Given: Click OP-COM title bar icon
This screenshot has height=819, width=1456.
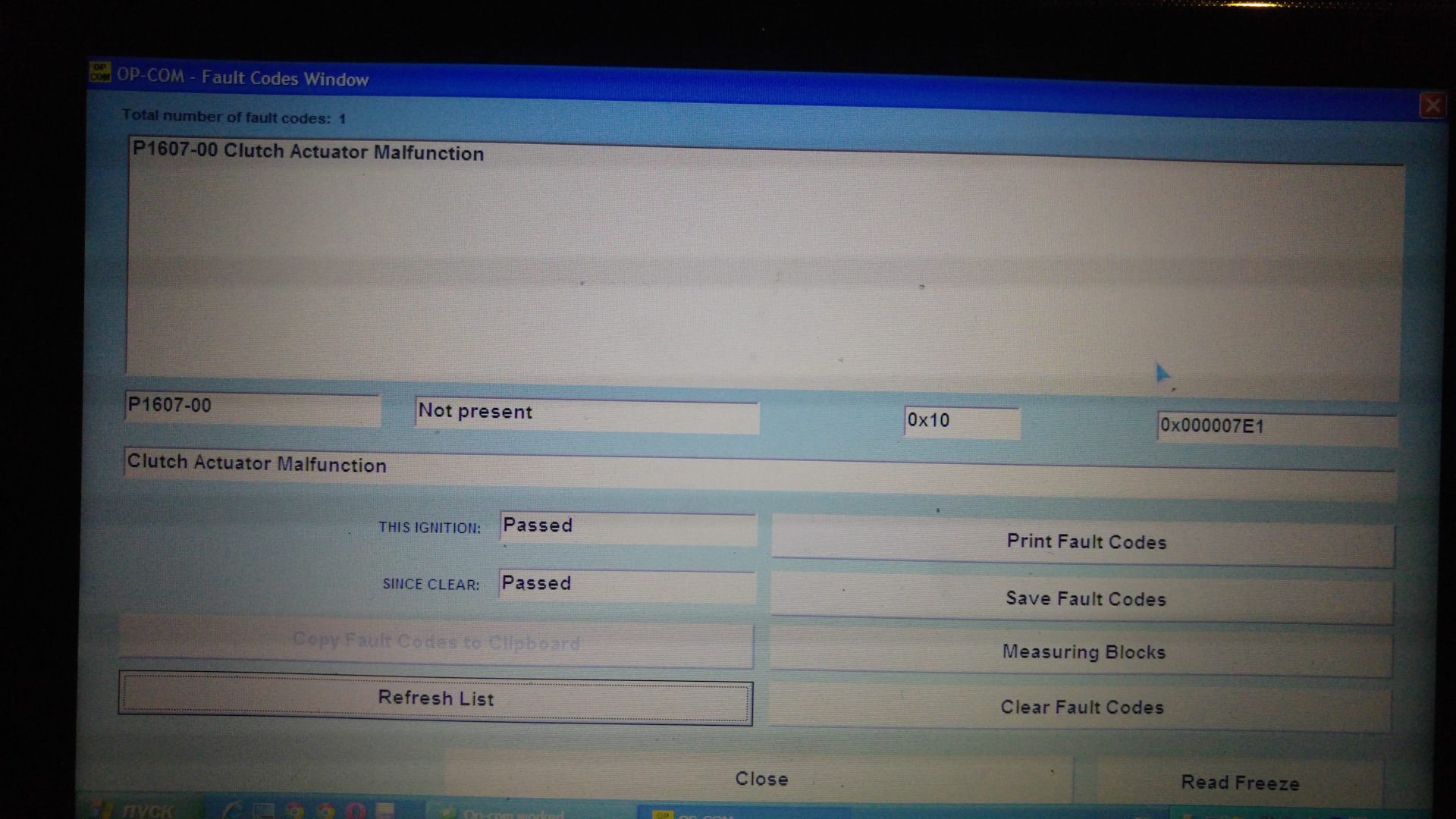Looking at the screenshot, I should coord(99,73).
